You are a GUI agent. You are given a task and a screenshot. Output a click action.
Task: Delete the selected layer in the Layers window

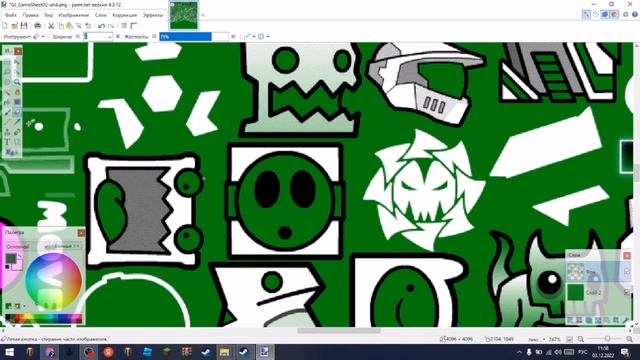pos(579,320)
